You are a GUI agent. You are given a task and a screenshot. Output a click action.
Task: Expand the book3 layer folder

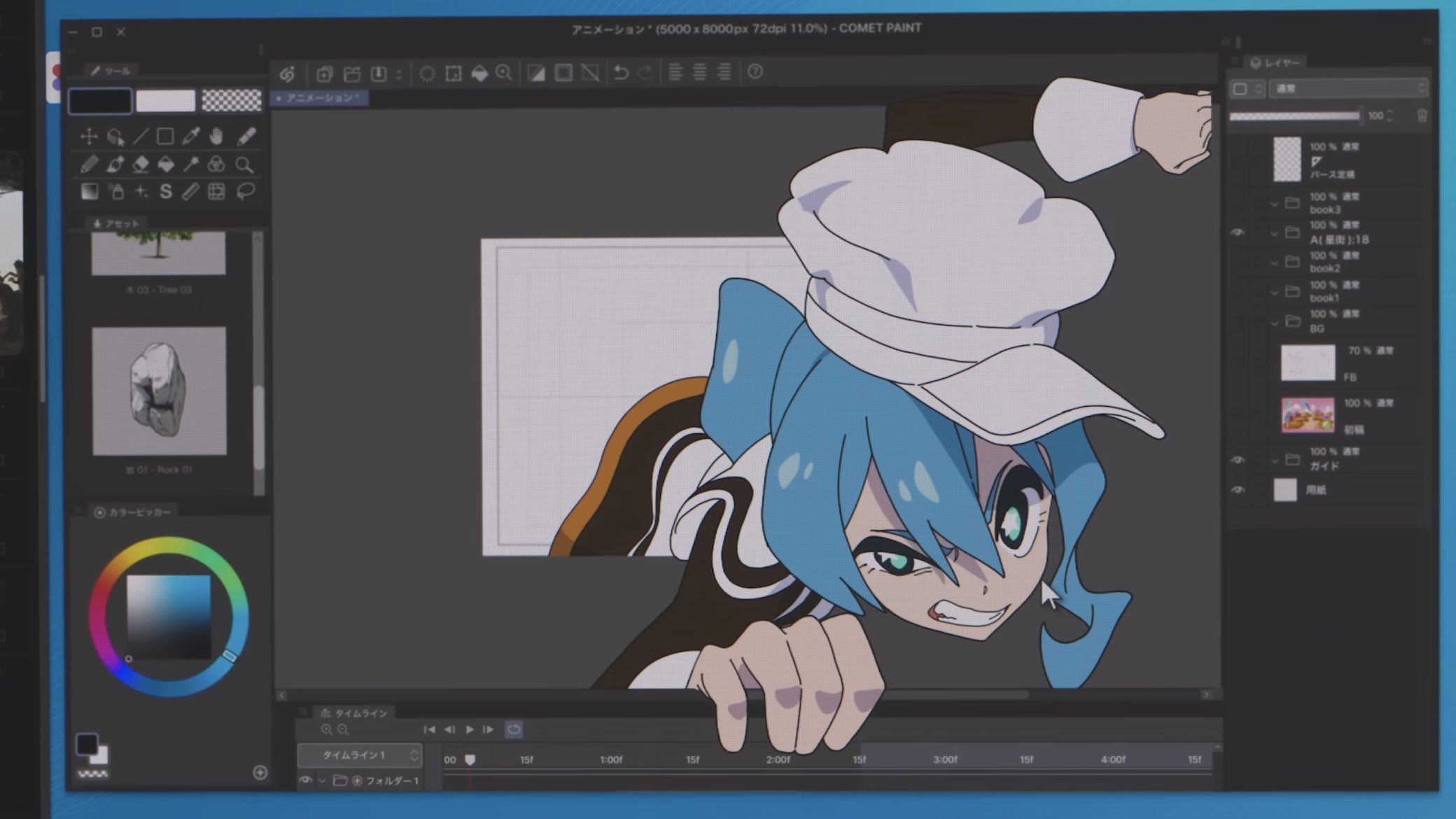tap(1274, 204)
